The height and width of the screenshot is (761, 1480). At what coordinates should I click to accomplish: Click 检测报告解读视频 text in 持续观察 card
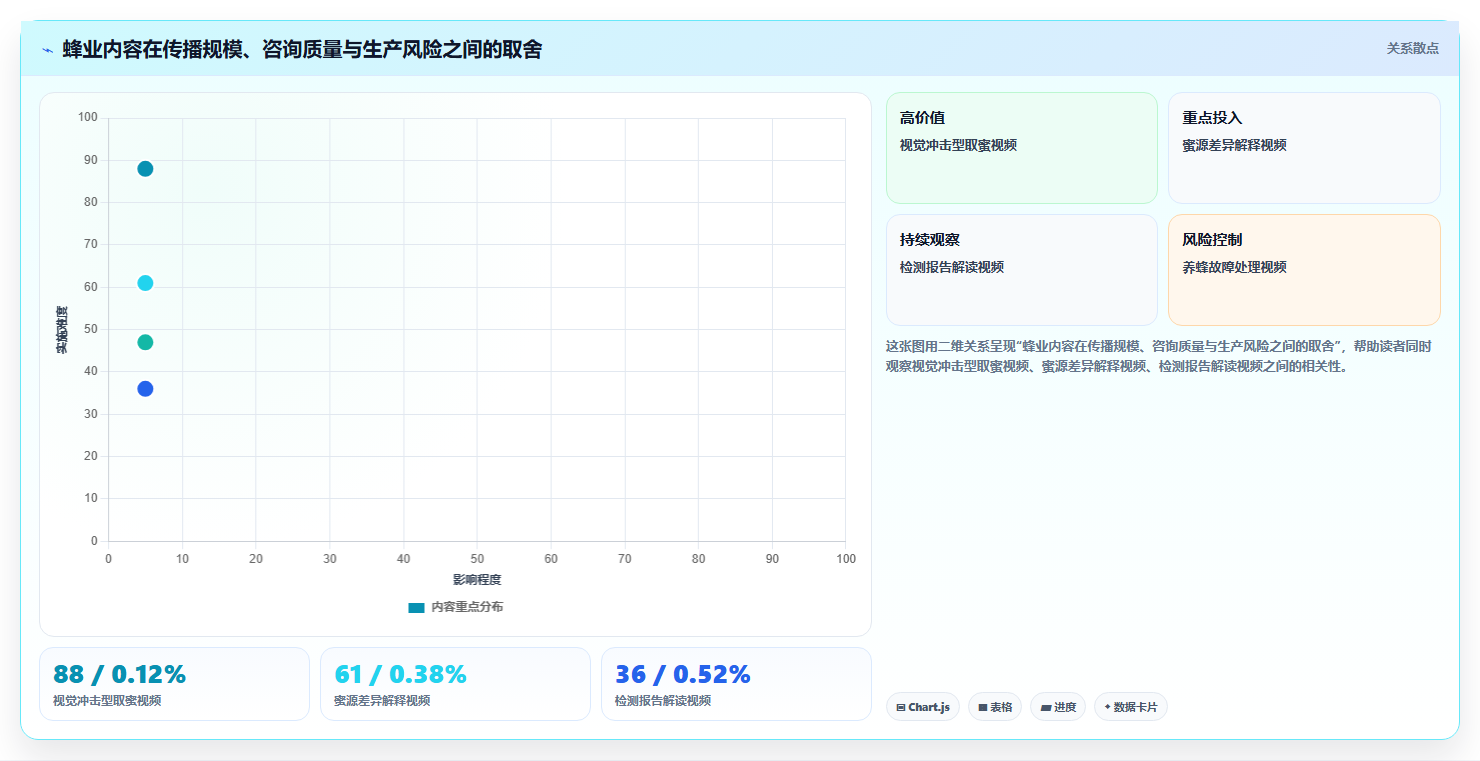click(x=952, y=267)
